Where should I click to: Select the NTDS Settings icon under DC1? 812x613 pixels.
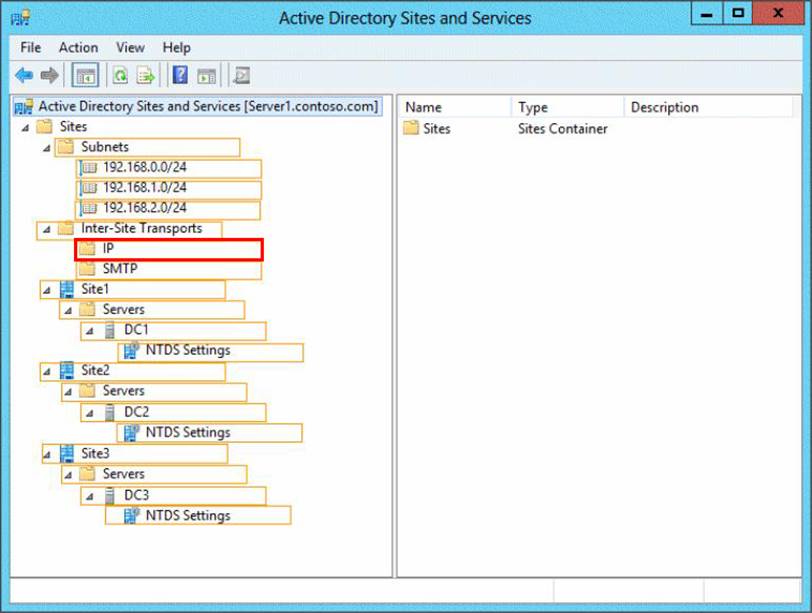[x=130, y=351]
